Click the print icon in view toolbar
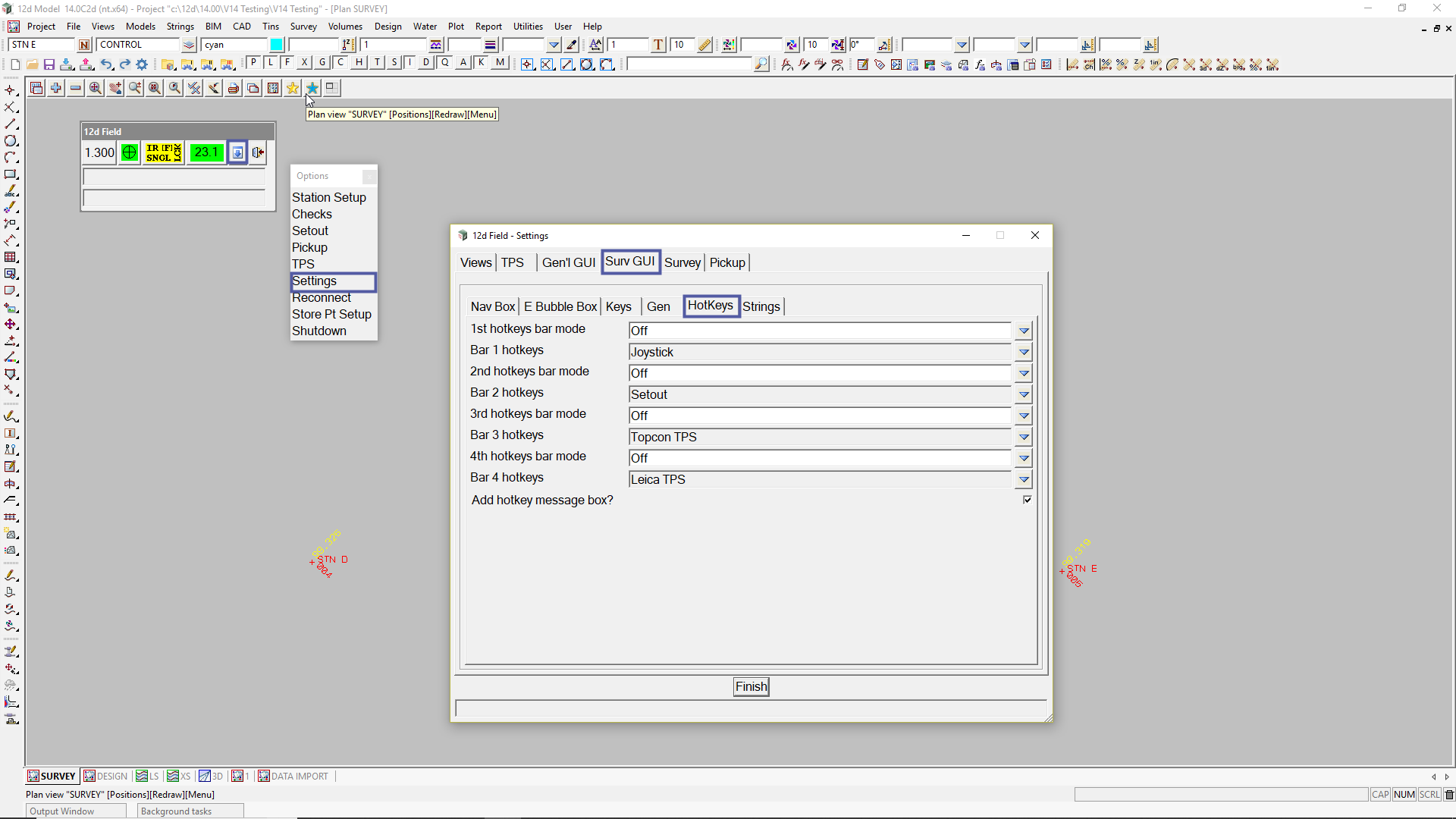Screen dimensions: 1456x819 coord(234,89)
